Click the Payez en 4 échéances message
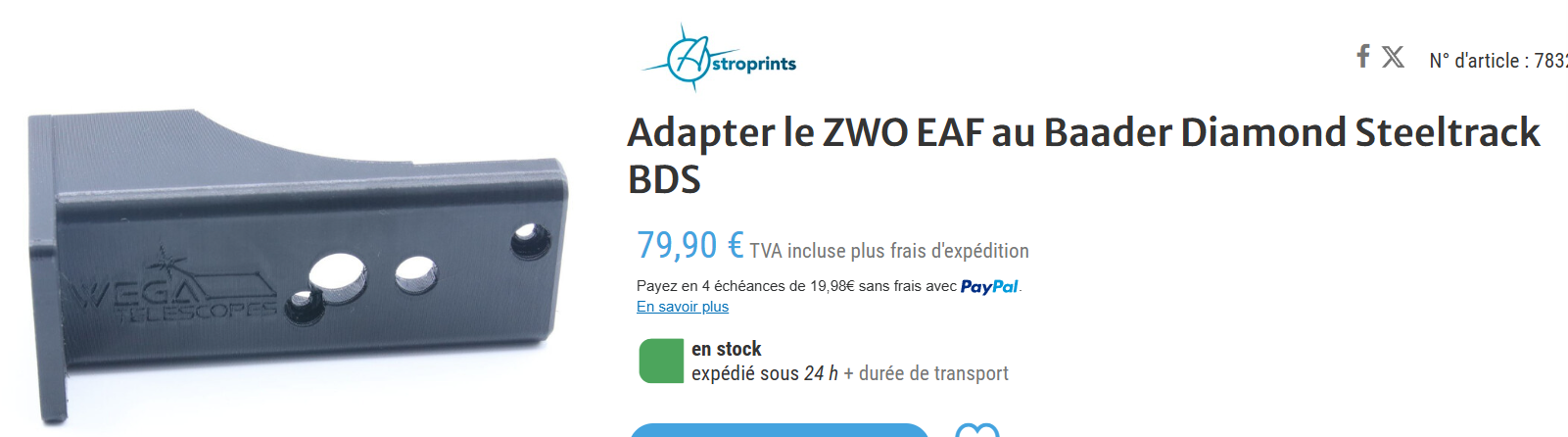The width and height of the screenshot is (1568, 437). coord(828,286)
